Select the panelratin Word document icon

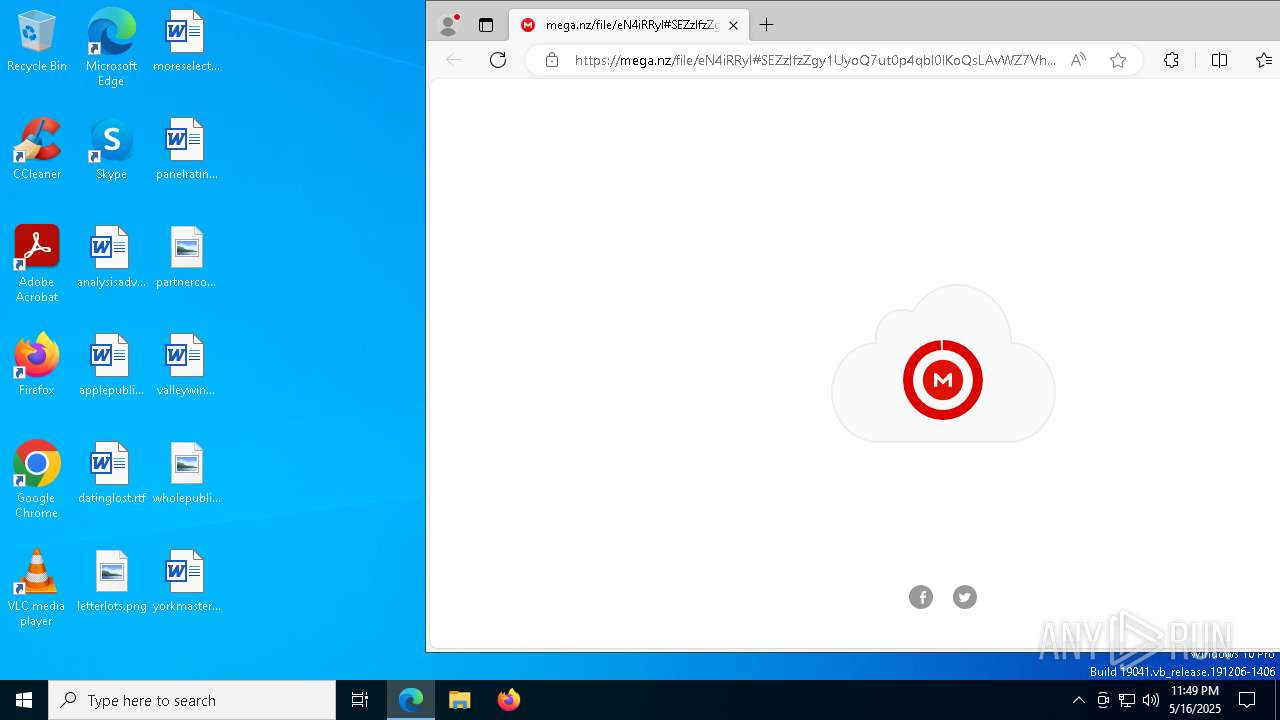(186, 149)
